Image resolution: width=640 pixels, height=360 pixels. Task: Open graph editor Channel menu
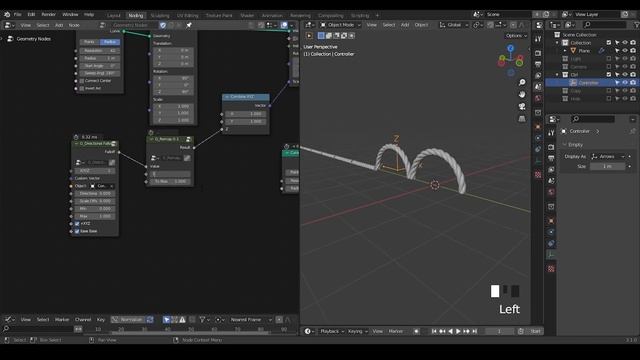(x=83, y=320)
